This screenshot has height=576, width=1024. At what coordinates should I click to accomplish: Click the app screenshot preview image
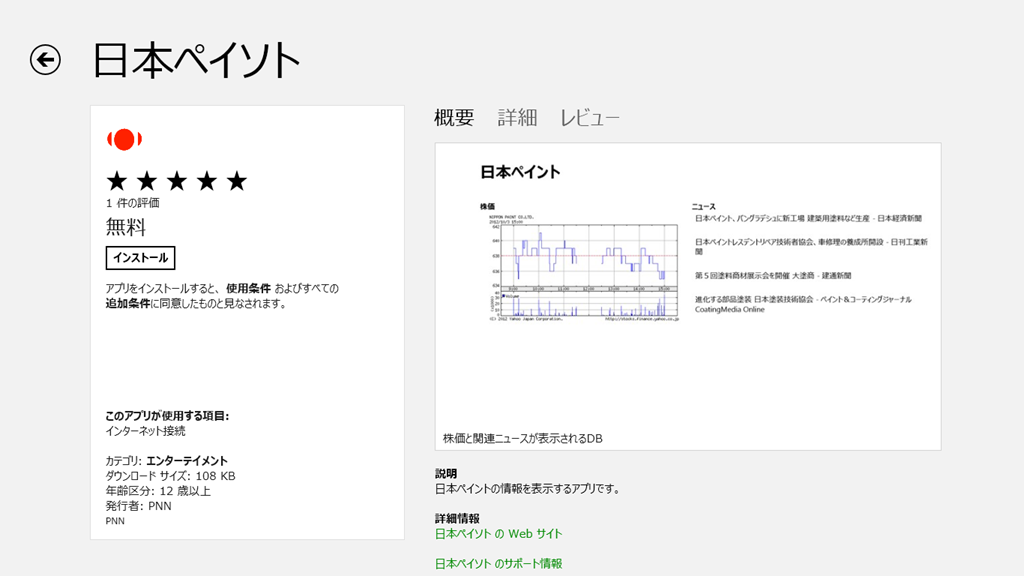[688, 296]
